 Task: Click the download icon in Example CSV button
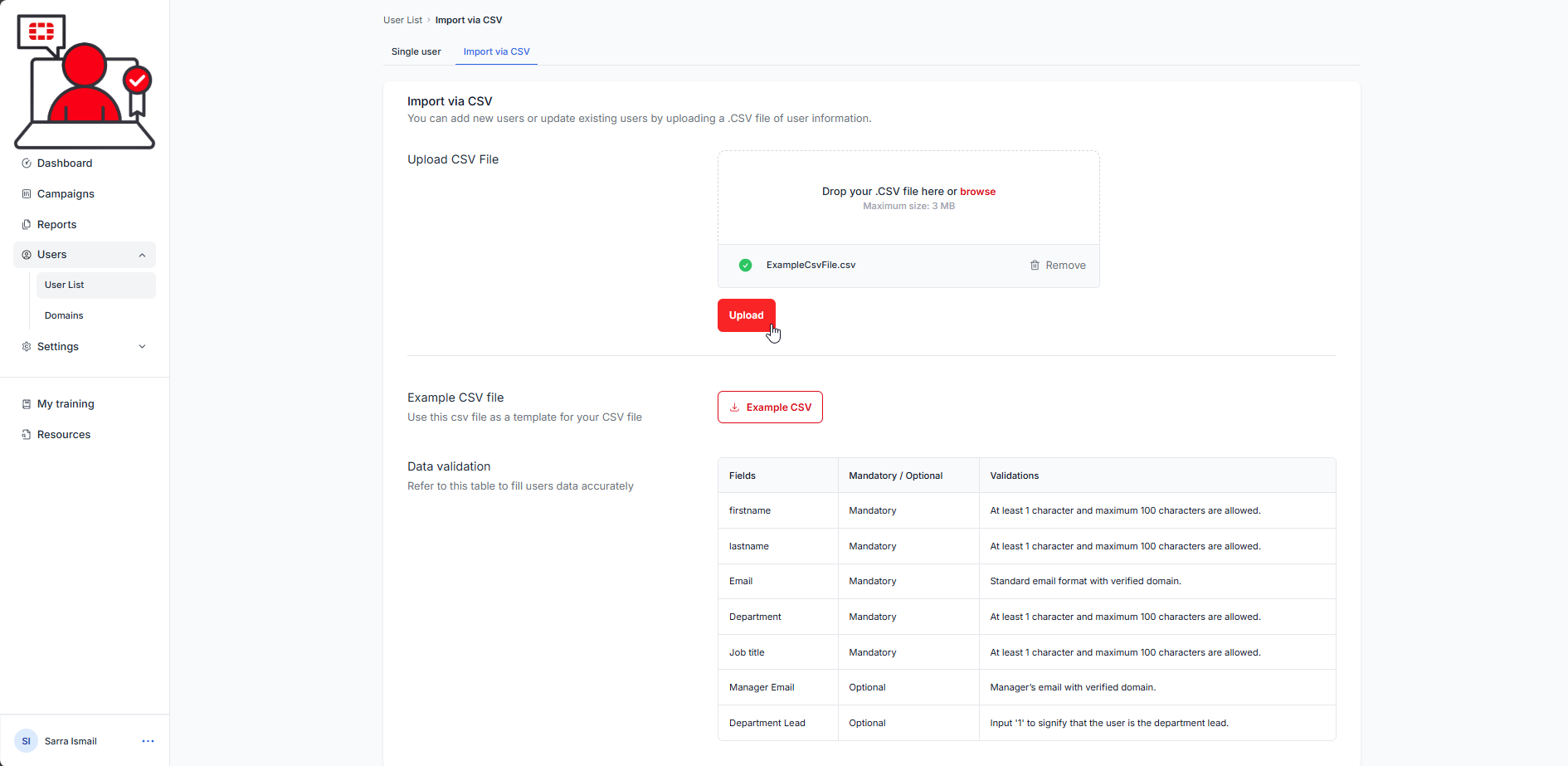click(x=734, y=407)
